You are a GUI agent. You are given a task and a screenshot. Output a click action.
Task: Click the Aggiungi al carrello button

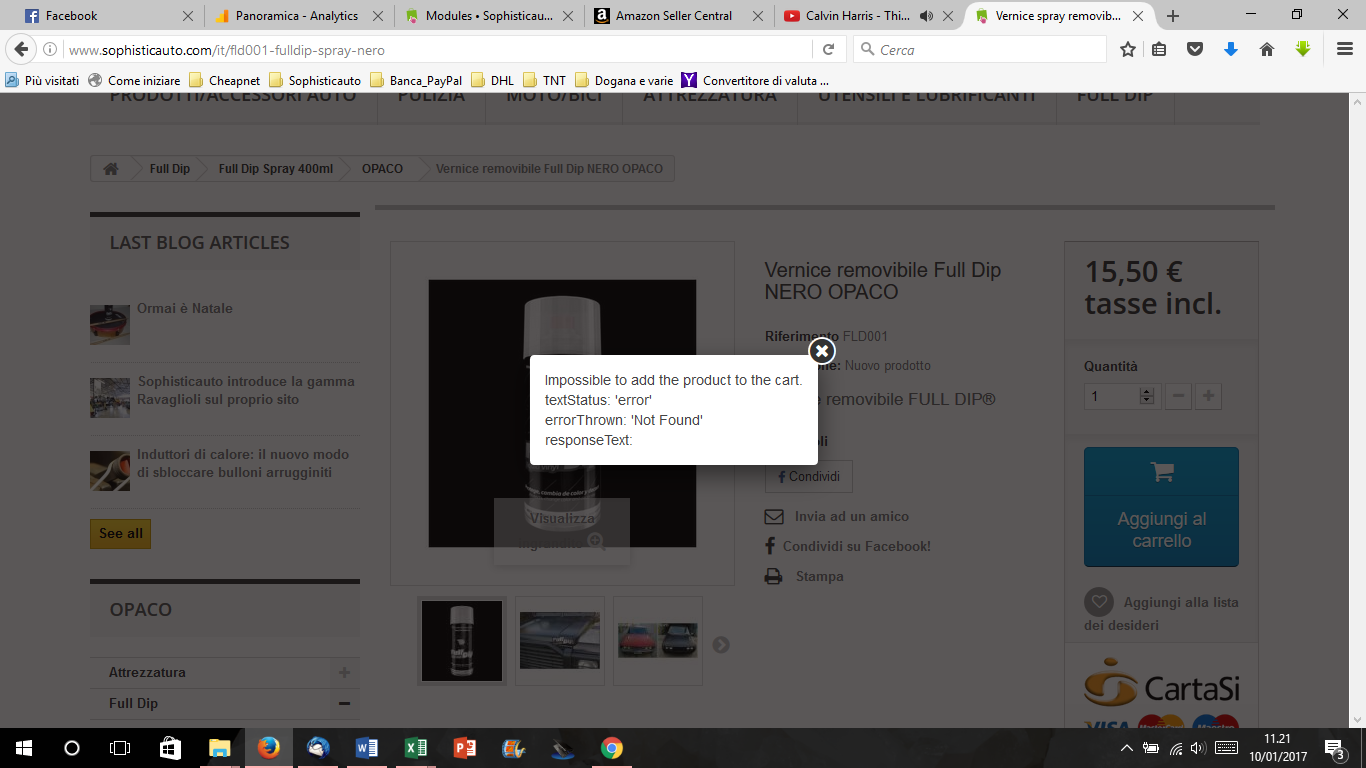[x=1161, y=507]
